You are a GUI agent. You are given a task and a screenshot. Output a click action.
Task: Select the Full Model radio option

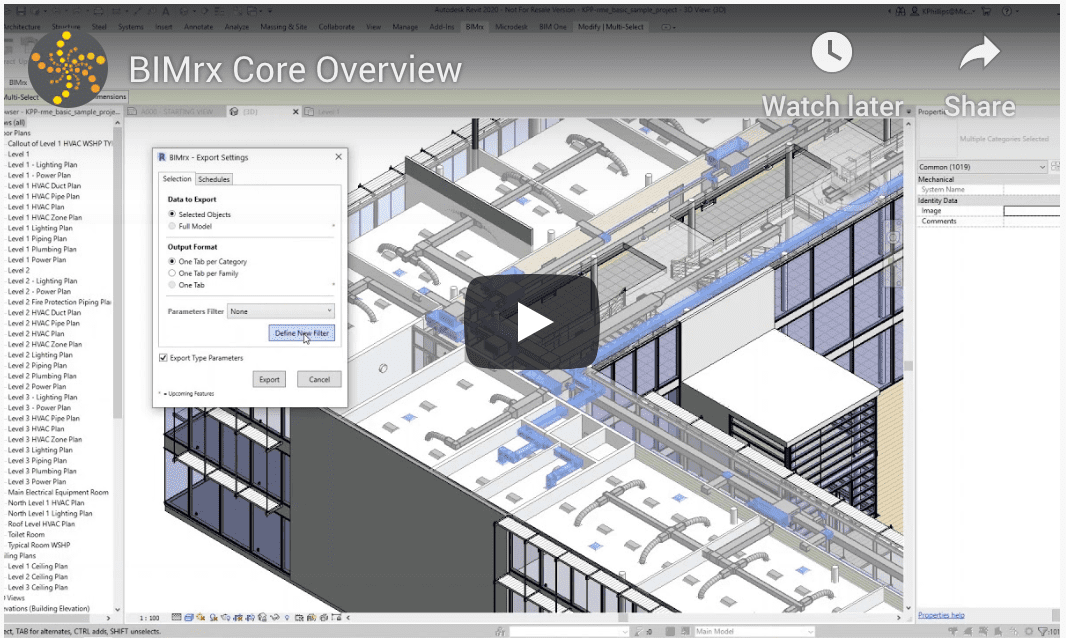[x=172, y=226]
